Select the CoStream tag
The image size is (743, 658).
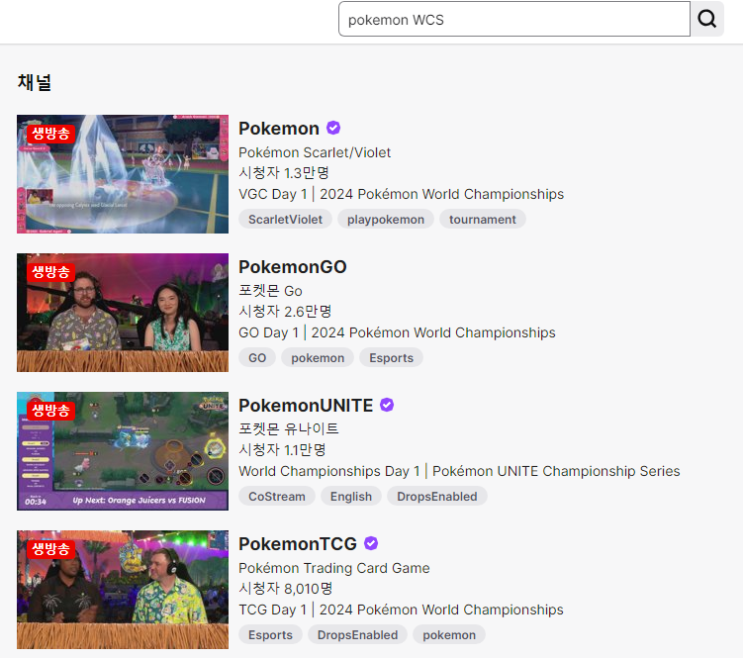pos(277,496)
